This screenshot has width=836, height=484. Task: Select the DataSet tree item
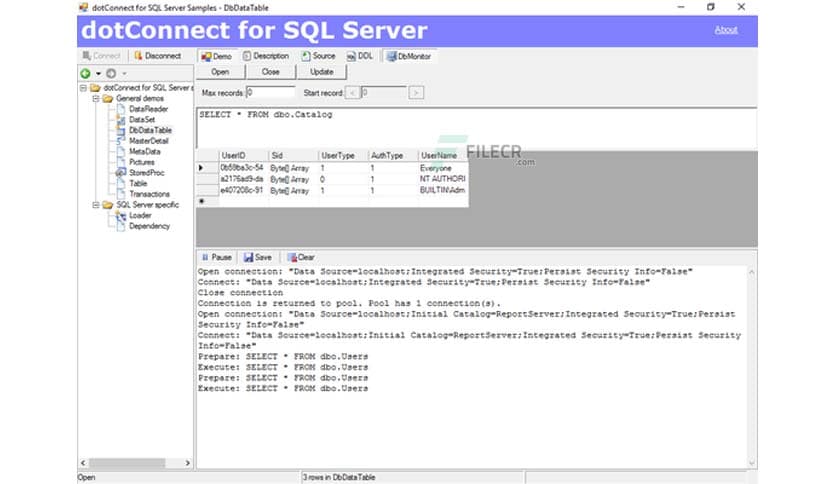142,119
